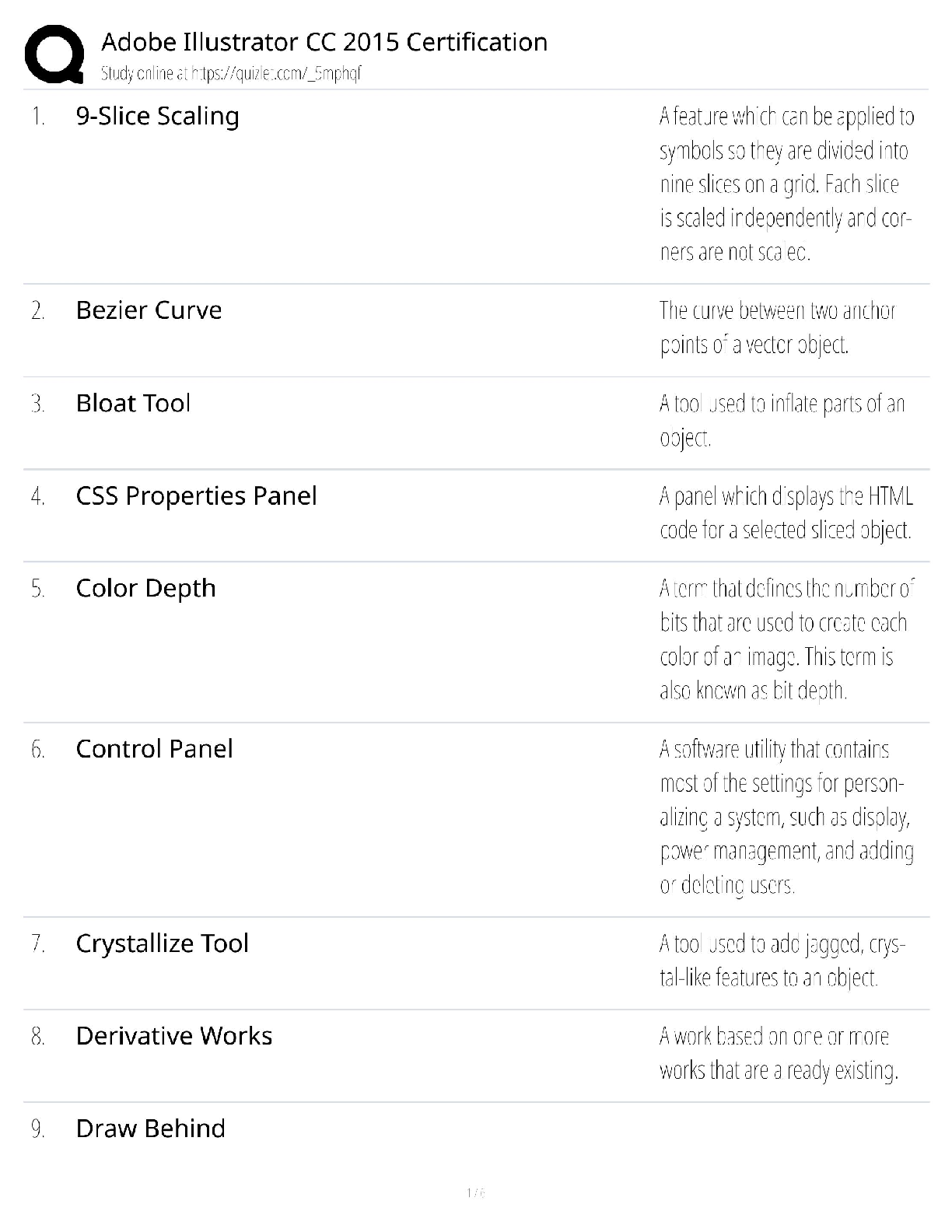The image size is (952, 1232).
Task: Click the Crystallize Tool term
Action: coord(162,943)
